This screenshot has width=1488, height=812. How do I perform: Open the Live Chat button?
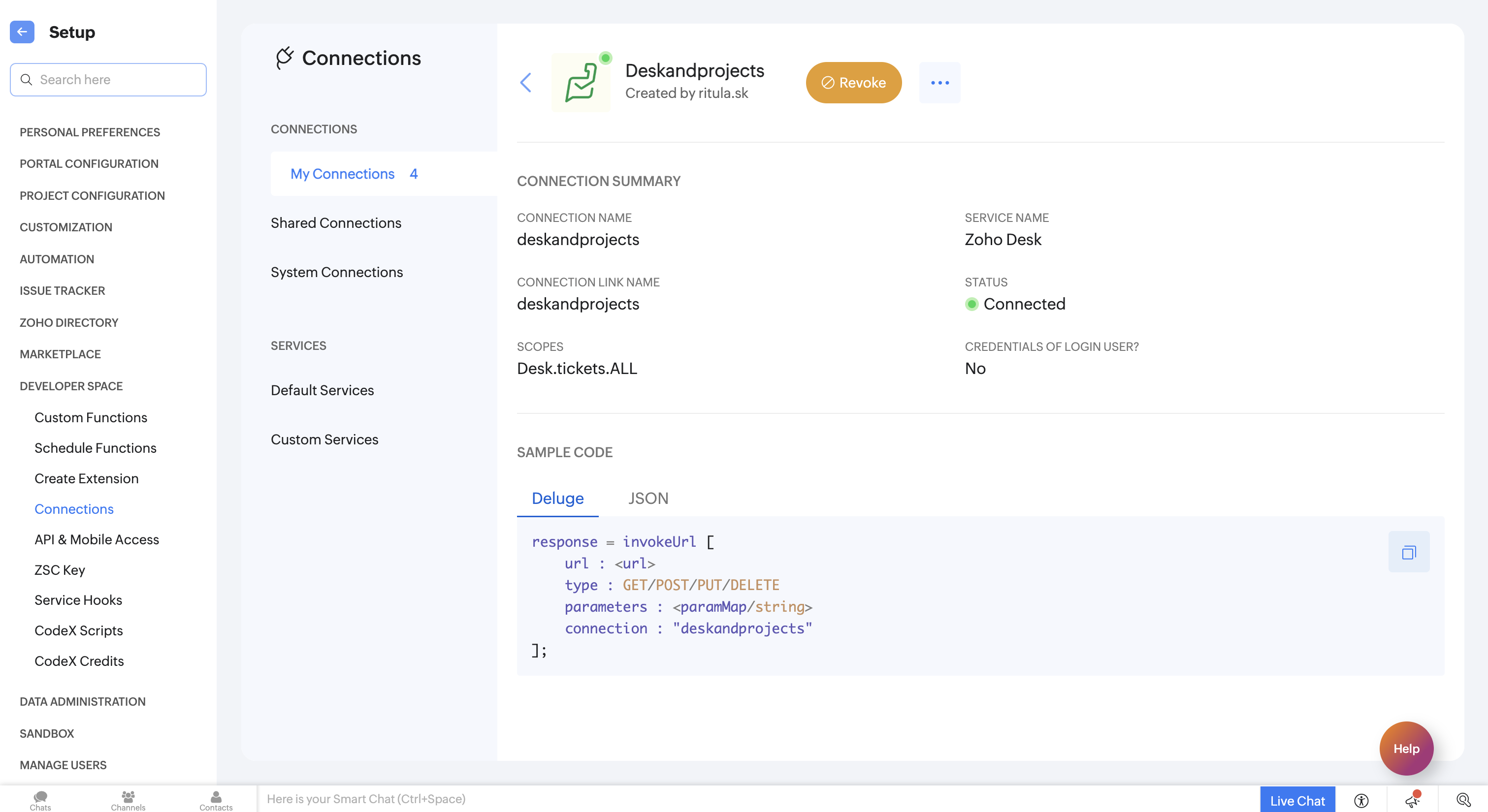(x=1297, y=800)
